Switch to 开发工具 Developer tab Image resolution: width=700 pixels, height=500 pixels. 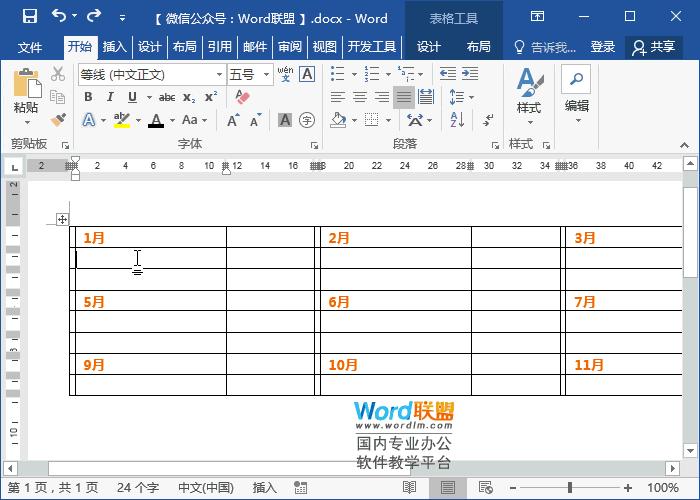(371, 46)
